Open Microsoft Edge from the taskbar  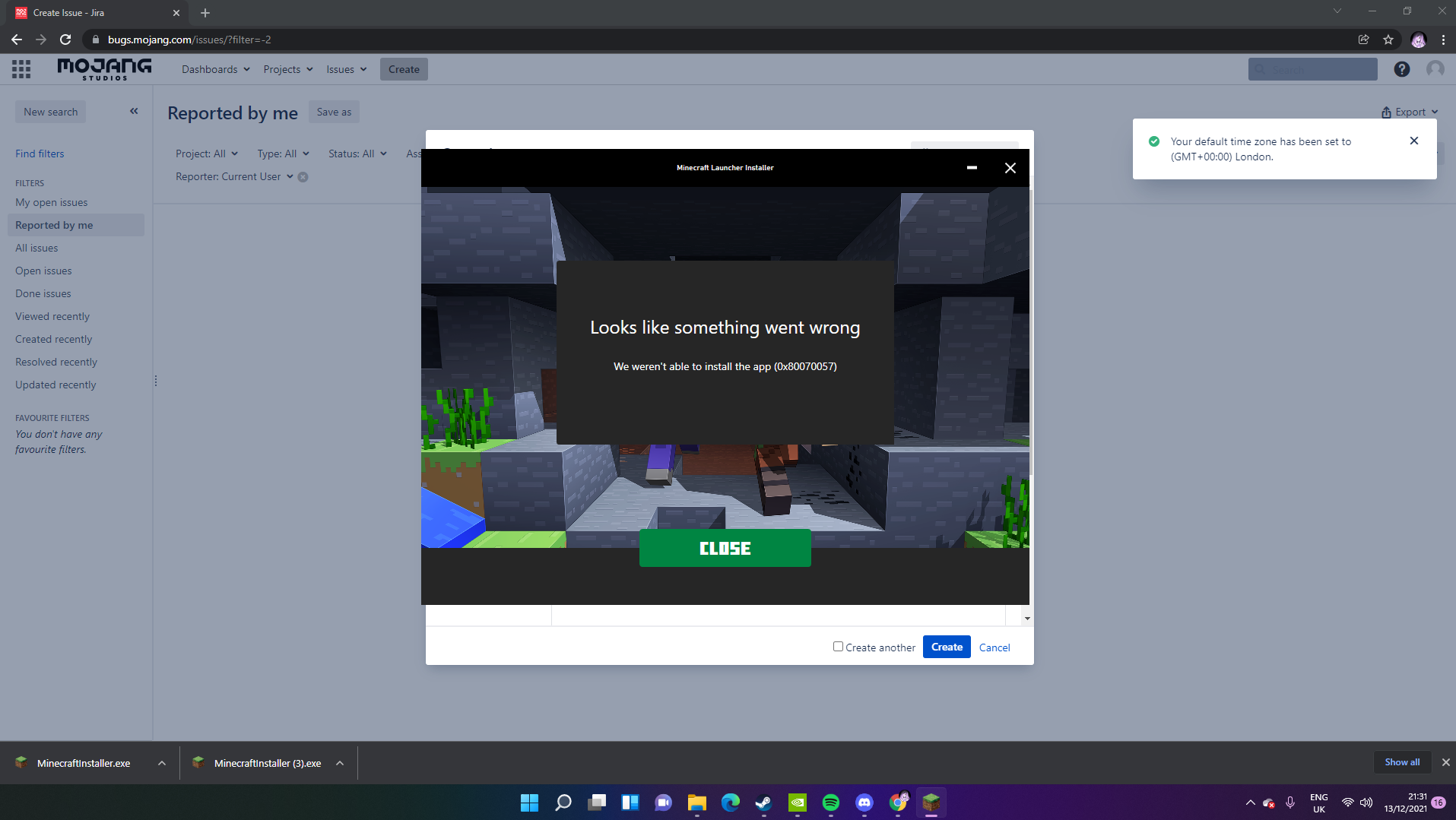click(731, 803)
